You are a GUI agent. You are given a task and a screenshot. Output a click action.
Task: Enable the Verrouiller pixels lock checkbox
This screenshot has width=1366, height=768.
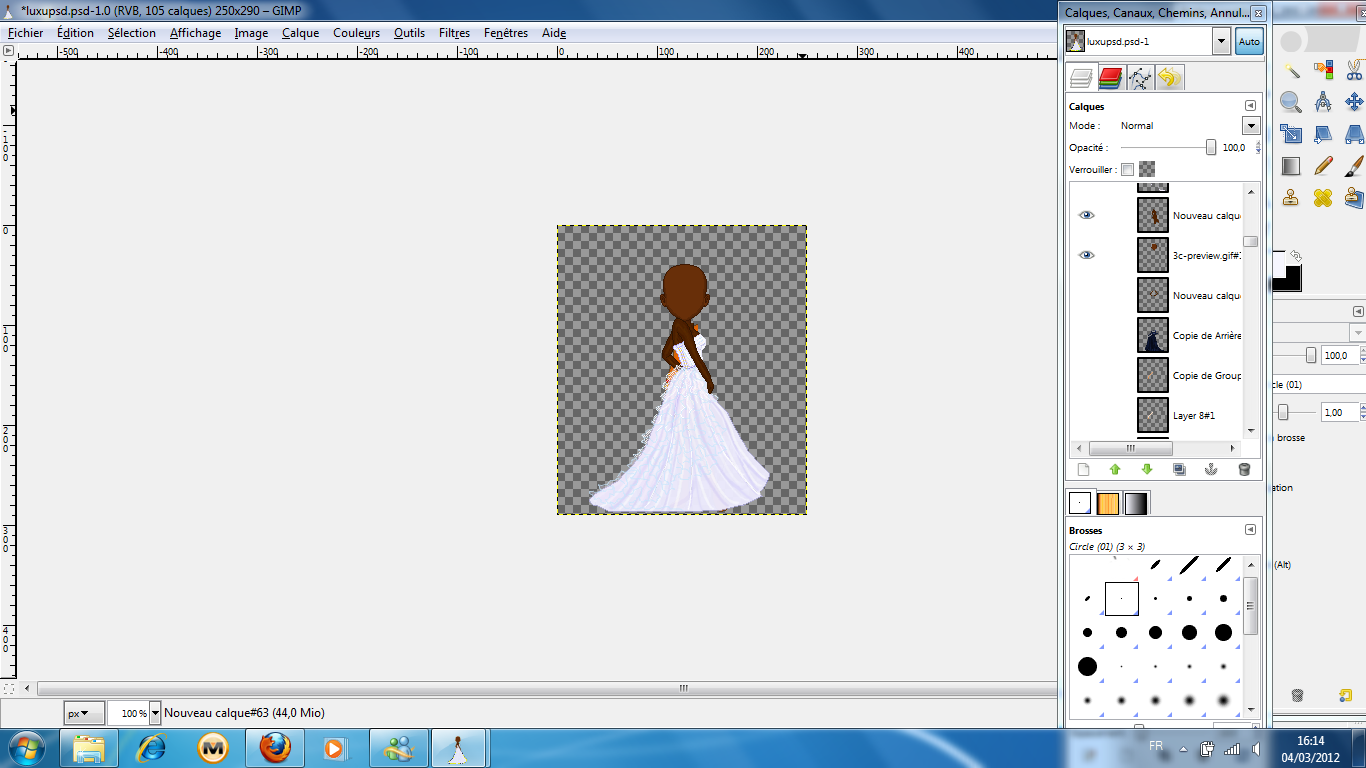tap(1128, 169)
